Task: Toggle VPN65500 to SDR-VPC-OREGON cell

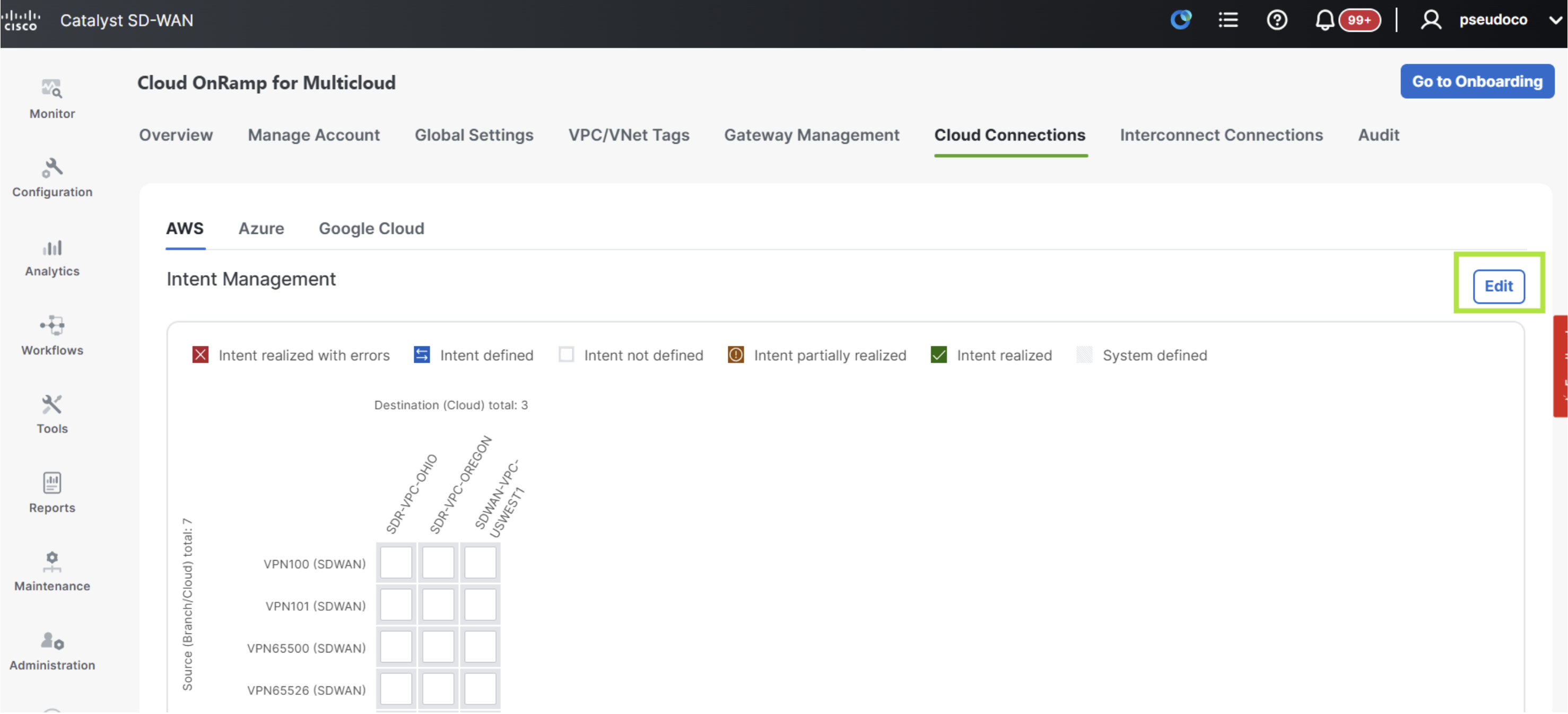Action: tap(438, 647)
